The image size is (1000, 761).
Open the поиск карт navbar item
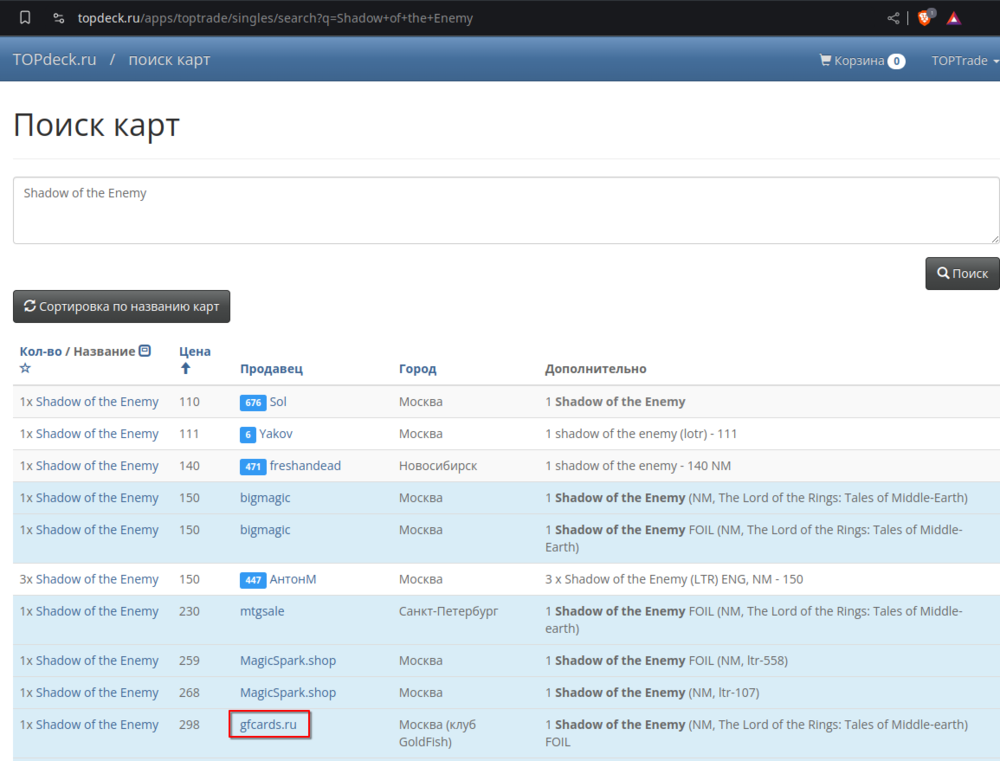point(169,60)
